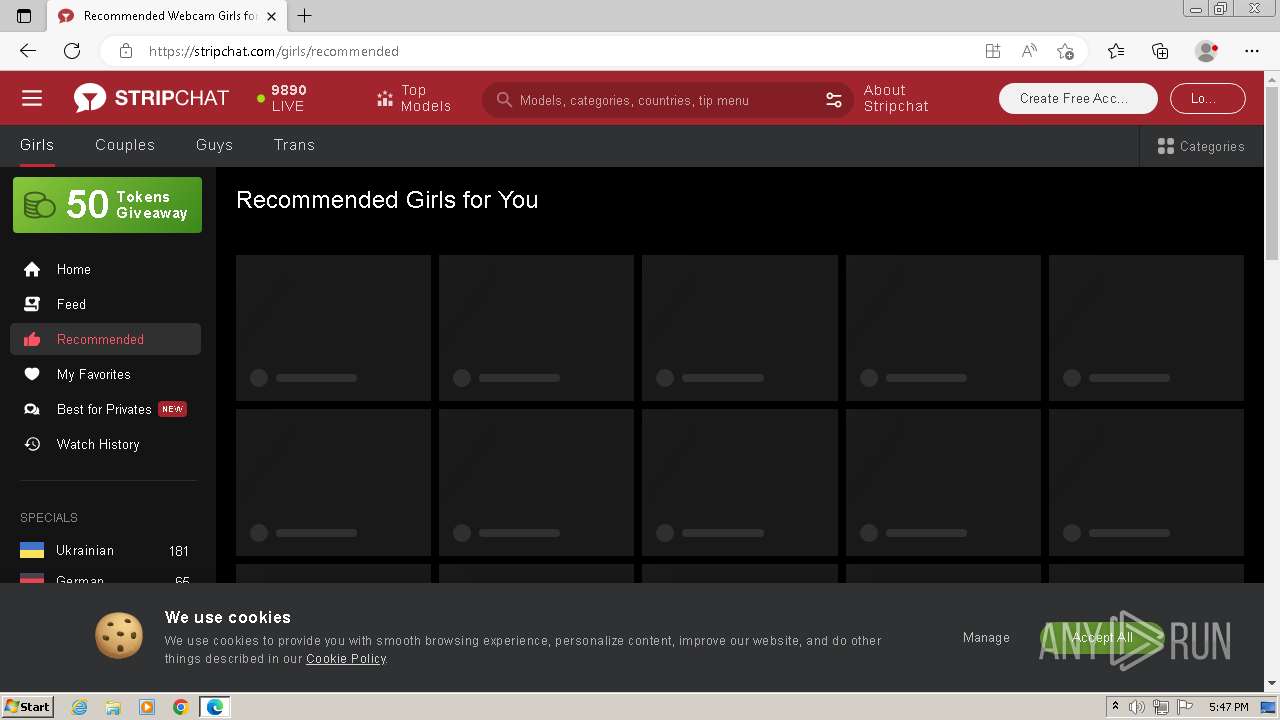Open the Favorites list icon

[x=1116, y=51]
